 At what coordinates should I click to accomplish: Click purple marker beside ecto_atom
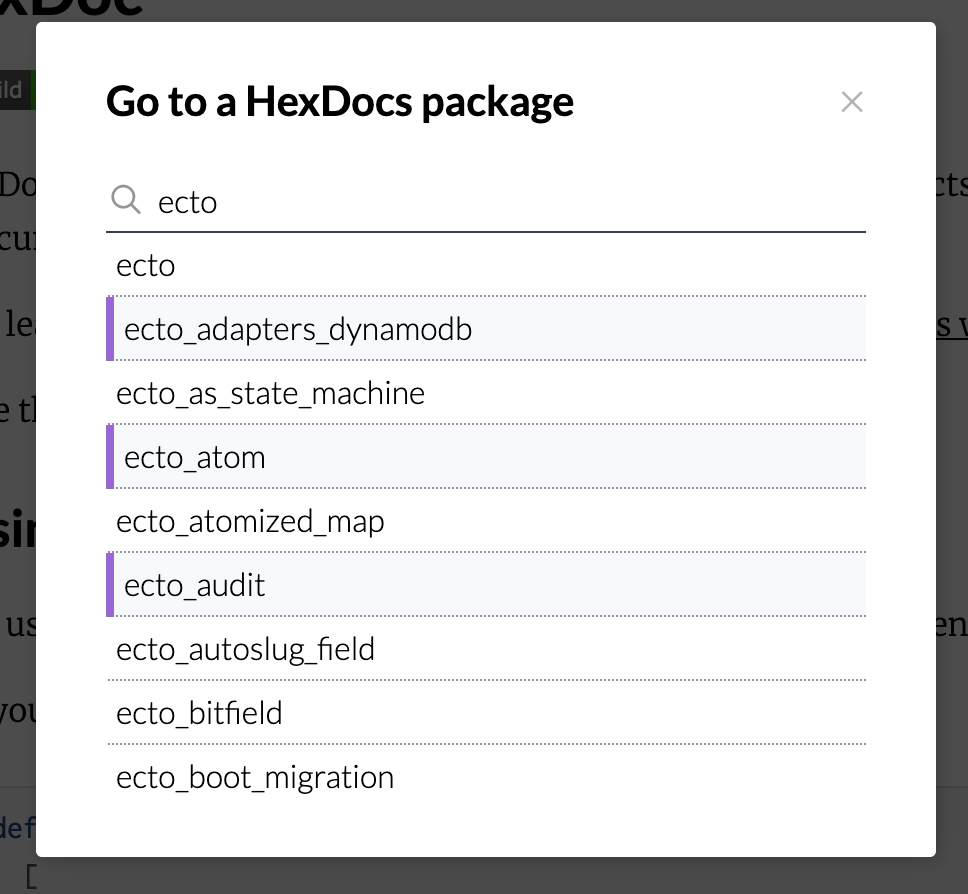(x=110, y=457)
